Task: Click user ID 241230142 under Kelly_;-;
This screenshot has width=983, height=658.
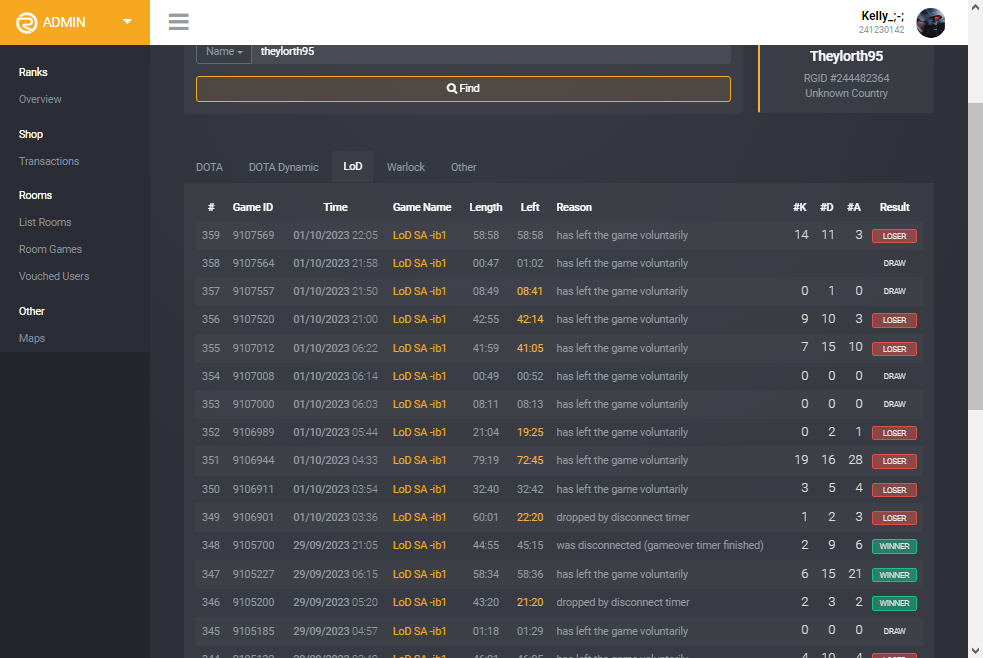Action: [x=881, y=30]
